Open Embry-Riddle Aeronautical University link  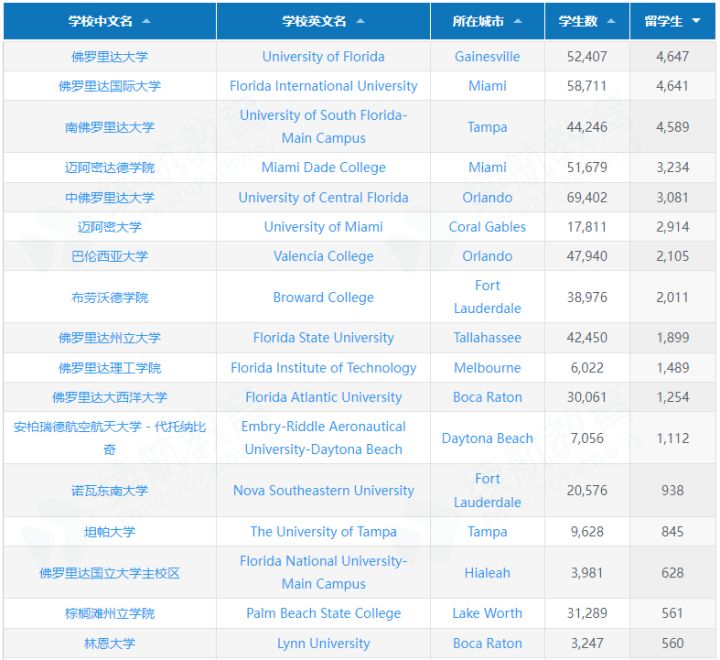coord(323,438)
